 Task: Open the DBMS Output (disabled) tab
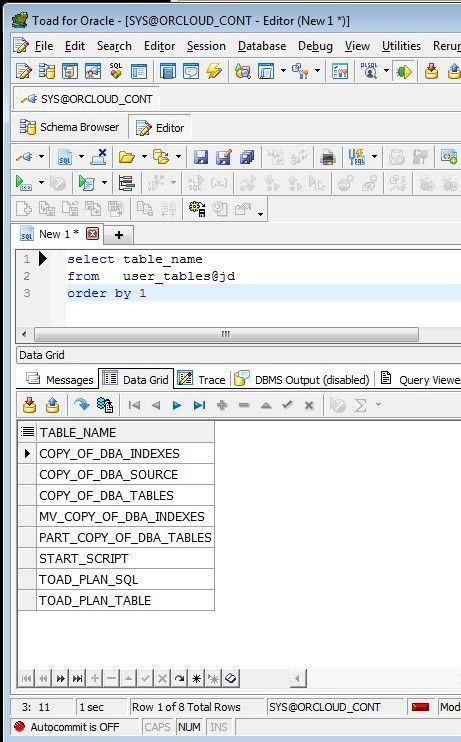(x=303, y=380)
